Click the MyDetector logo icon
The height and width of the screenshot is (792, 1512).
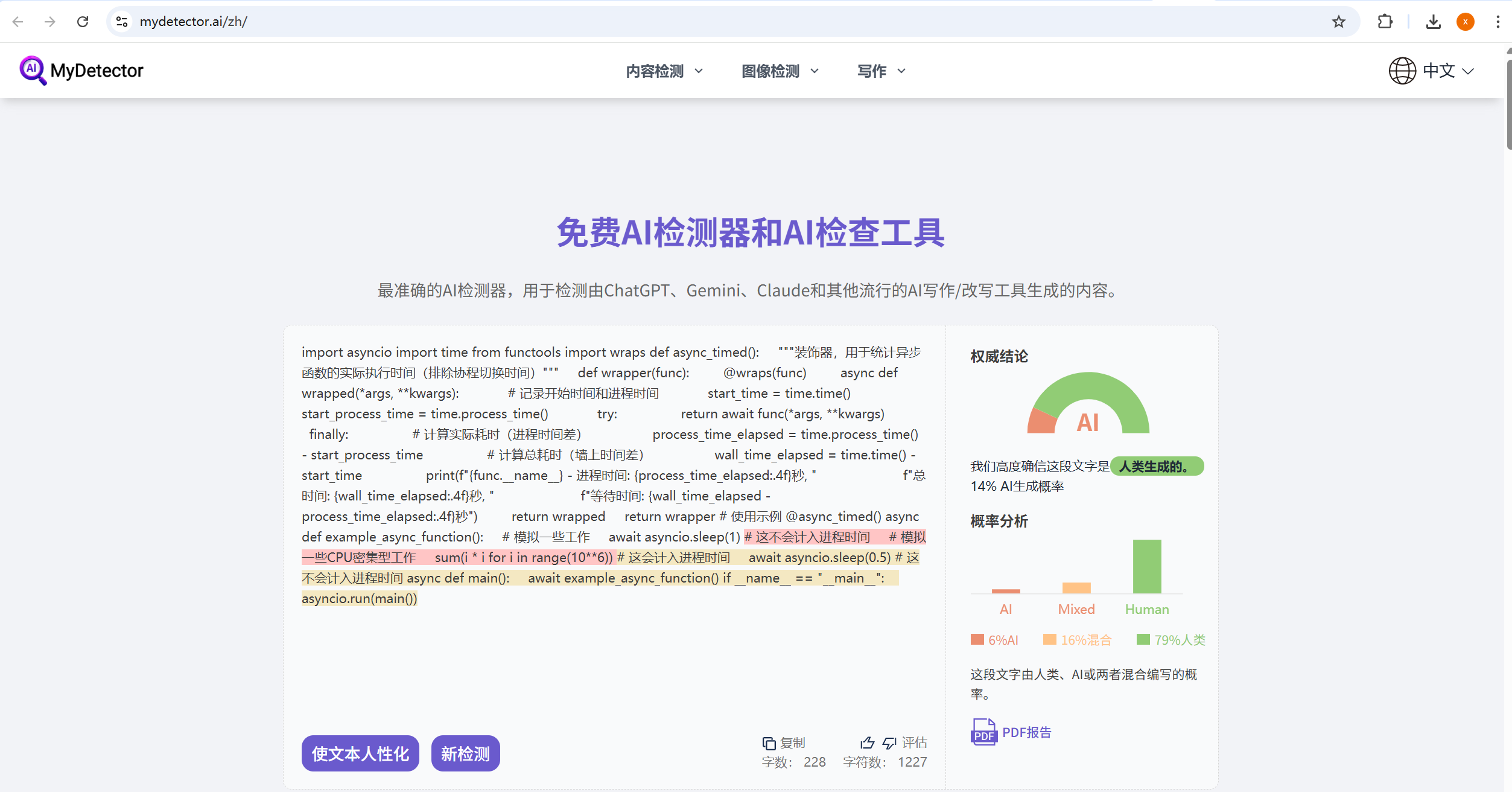33,70
